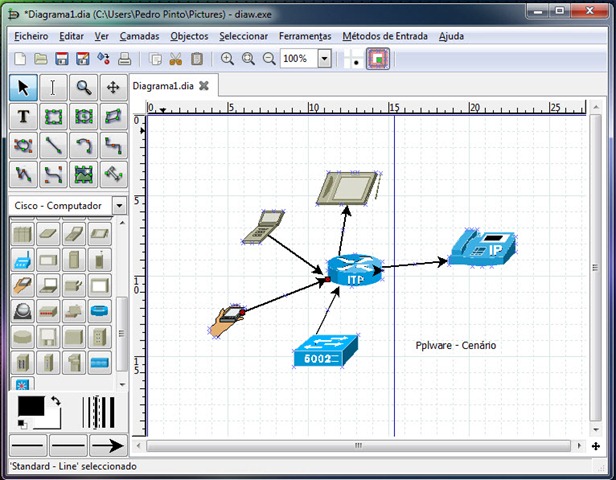The width and height of the screenshot is (616, 480).
Task: Open the Ferramentas menu
Action: pos(305,36)
